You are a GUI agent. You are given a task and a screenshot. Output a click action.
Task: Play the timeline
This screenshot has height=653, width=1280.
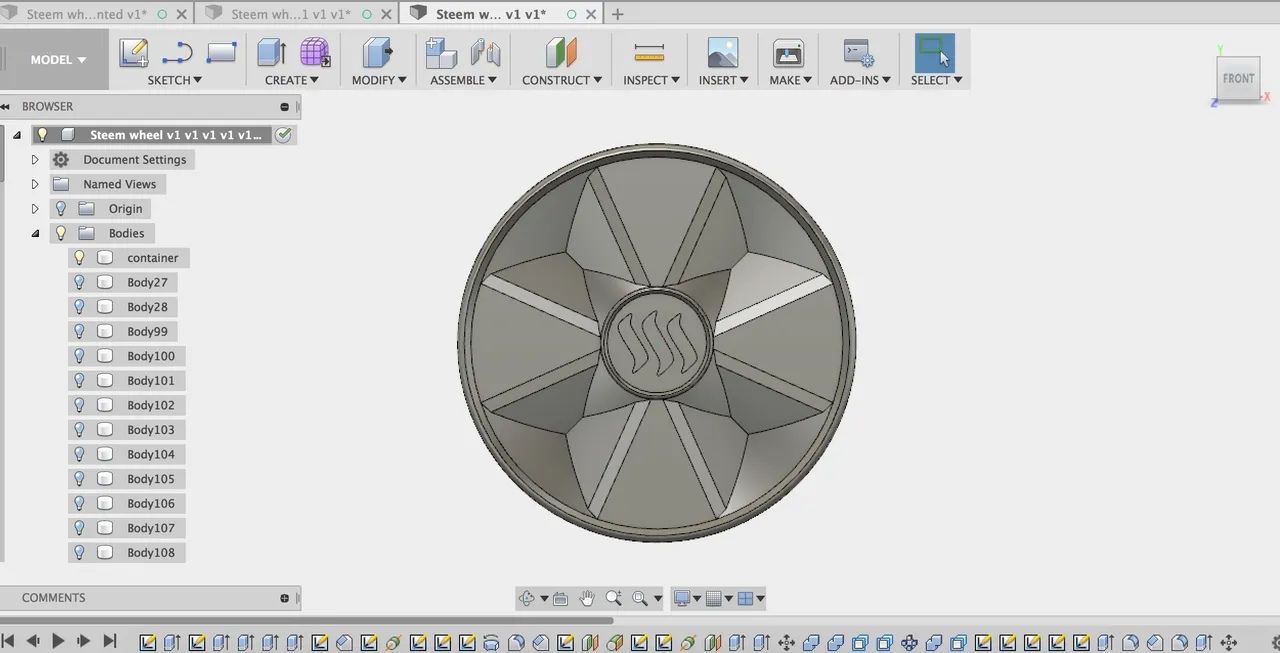pos(58,641)
